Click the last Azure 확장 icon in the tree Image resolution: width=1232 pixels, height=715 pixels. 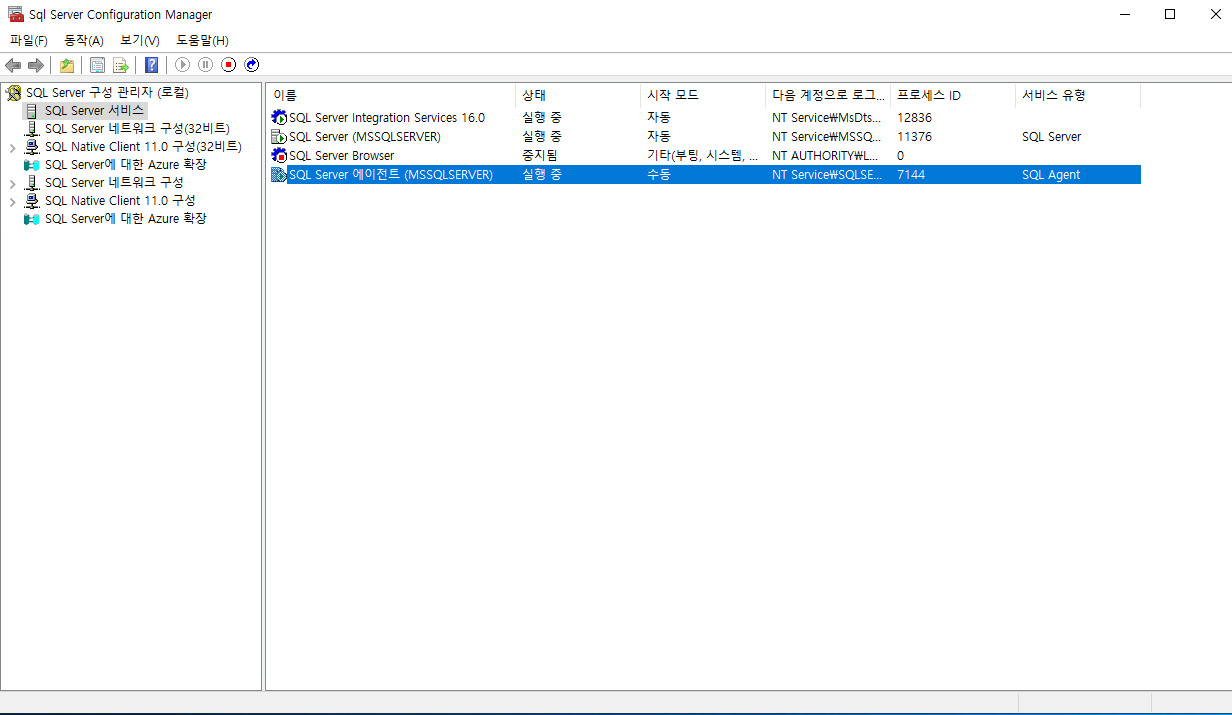[x=32, y=219]
